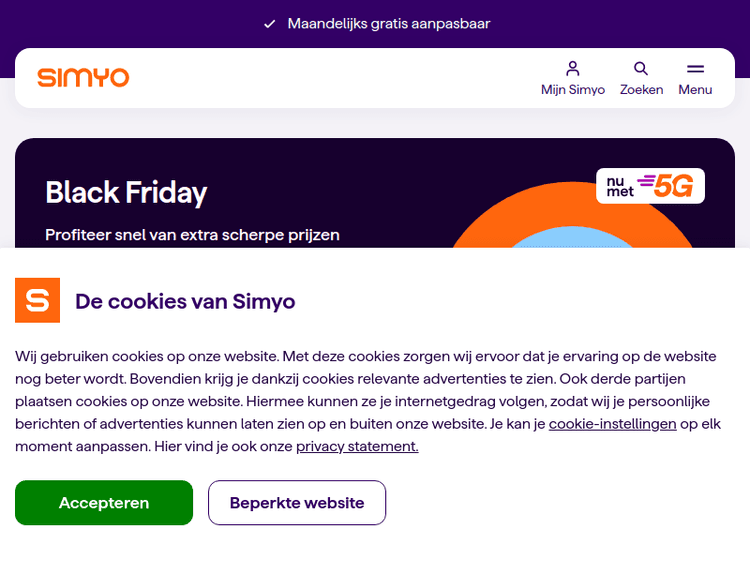The width and height of the screenshot is (750, 563).
Task: Open the privacy statement link
Action: click(357, 446)
